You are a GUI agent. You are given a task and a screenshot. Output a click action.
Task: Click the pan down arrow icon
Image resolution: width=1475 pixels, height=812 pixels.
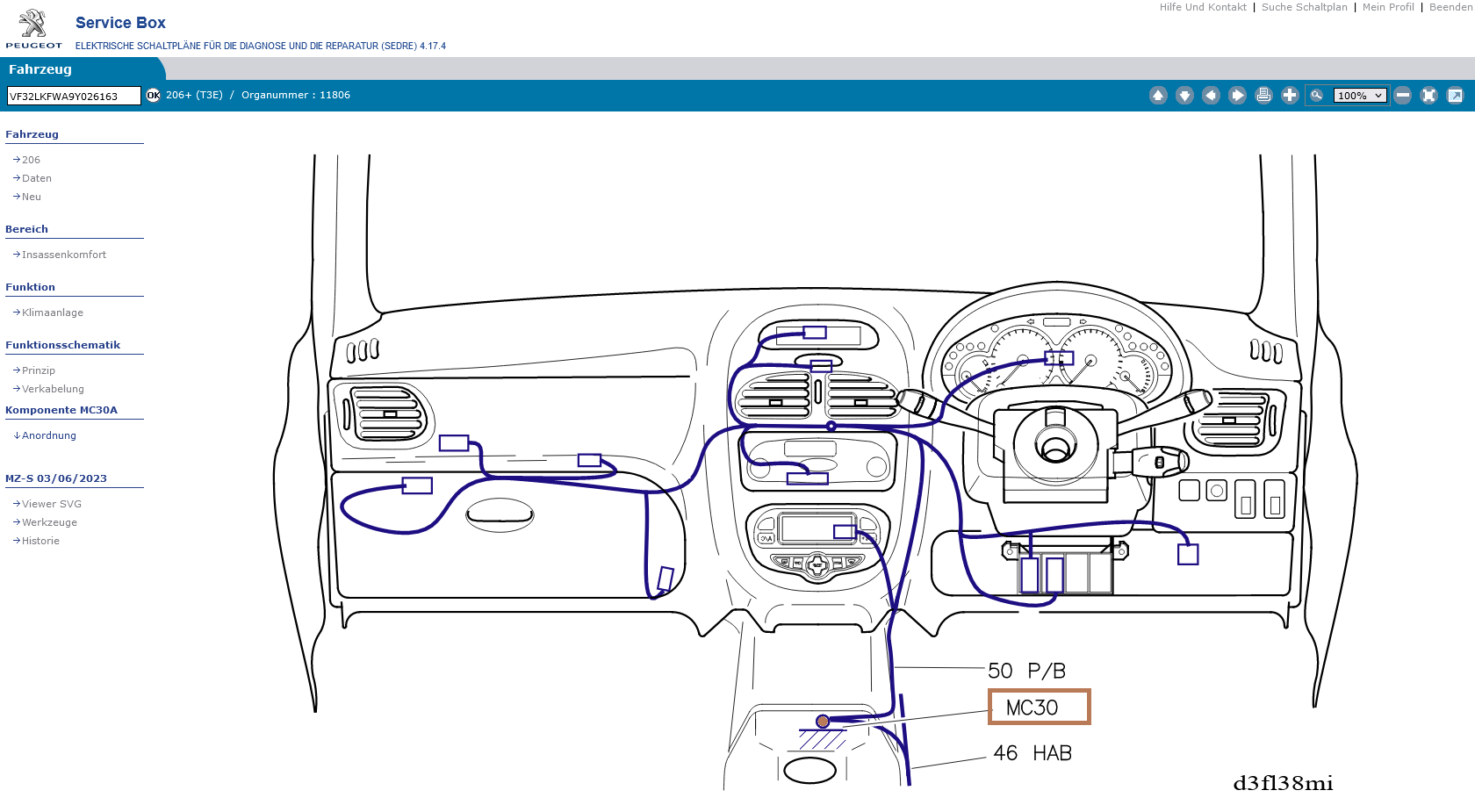click(x=1184, y=96)
